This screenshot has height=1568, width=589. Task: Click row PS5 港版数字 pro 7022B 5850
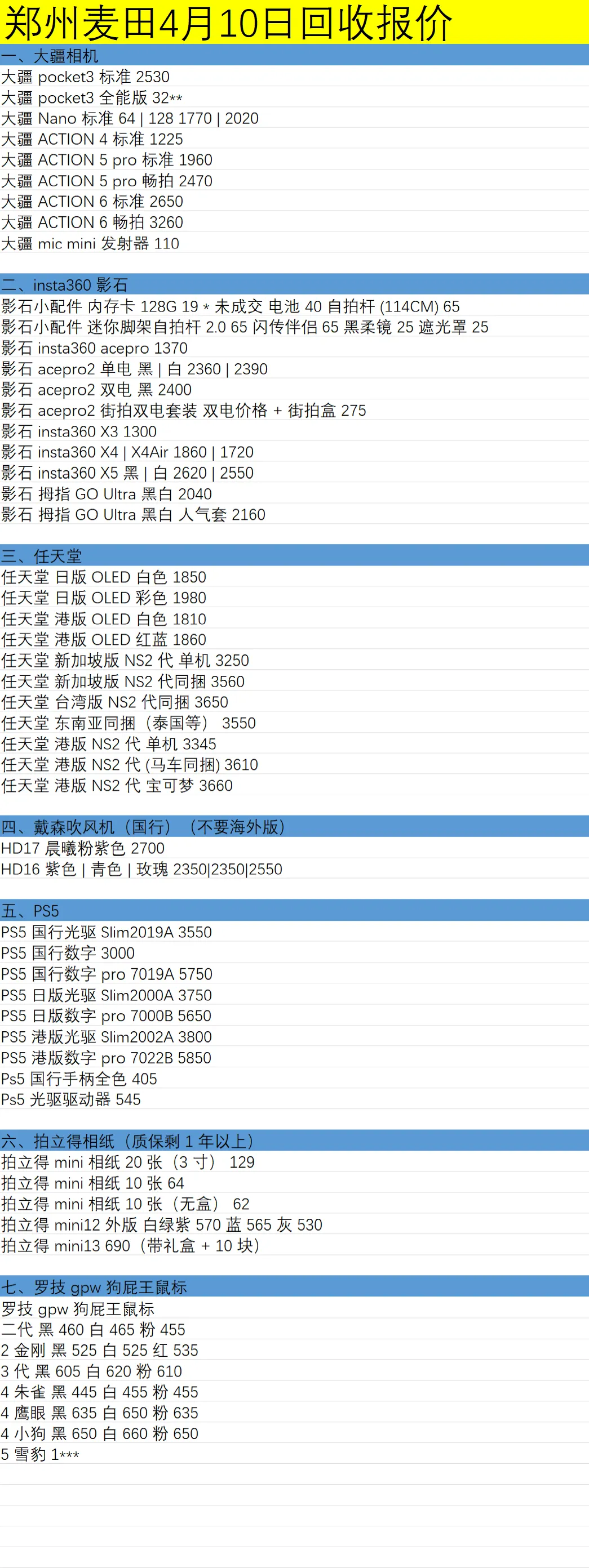pos(294,1057)
